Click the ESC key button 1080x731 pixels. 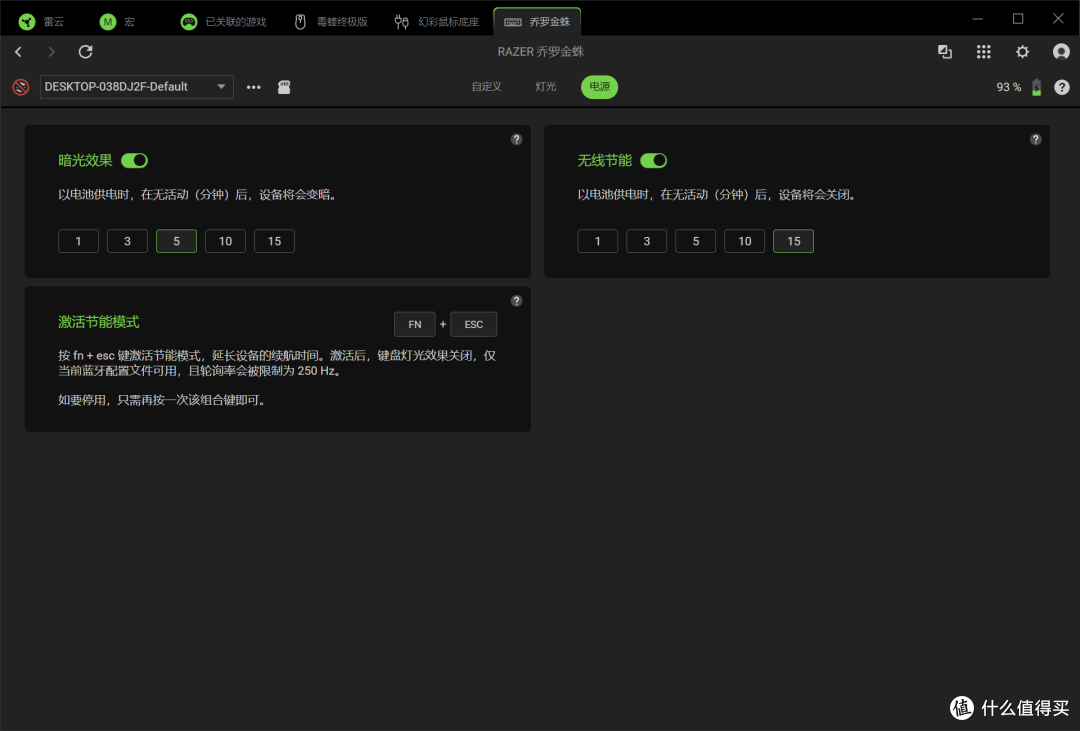(474, 325)
